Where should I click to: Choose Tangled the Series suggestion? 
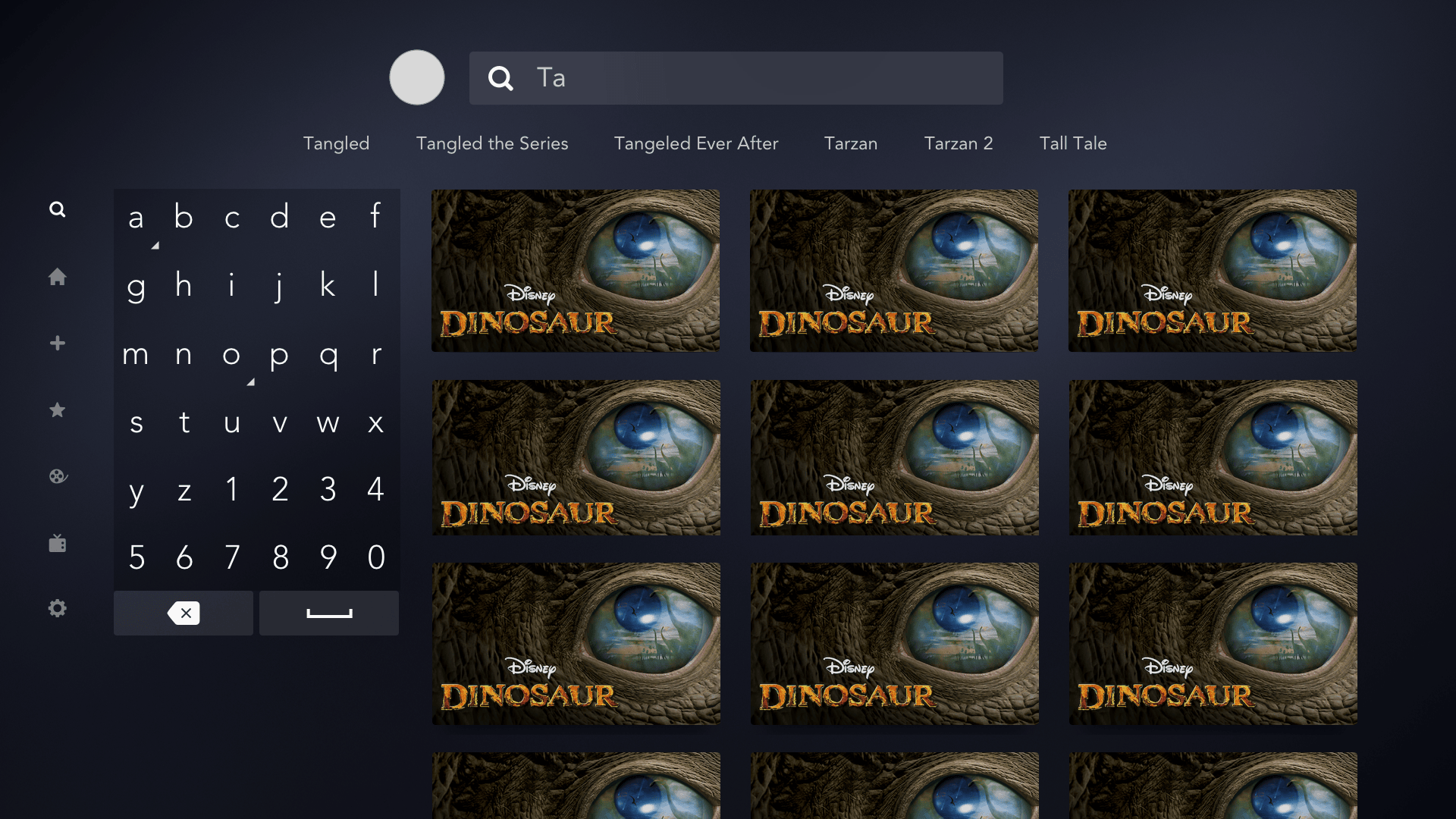(x=491, y=143)
